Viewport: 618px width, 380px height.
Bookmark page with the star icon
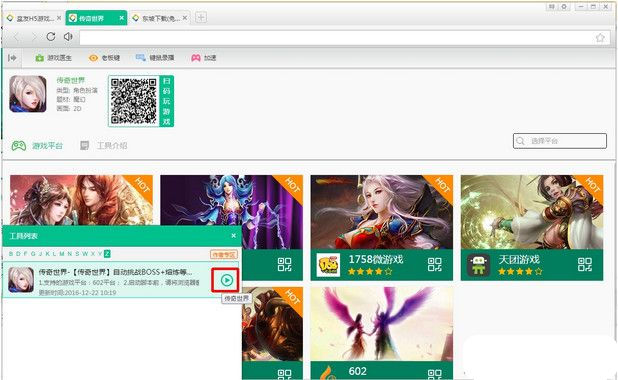click(x=600, y=37)
